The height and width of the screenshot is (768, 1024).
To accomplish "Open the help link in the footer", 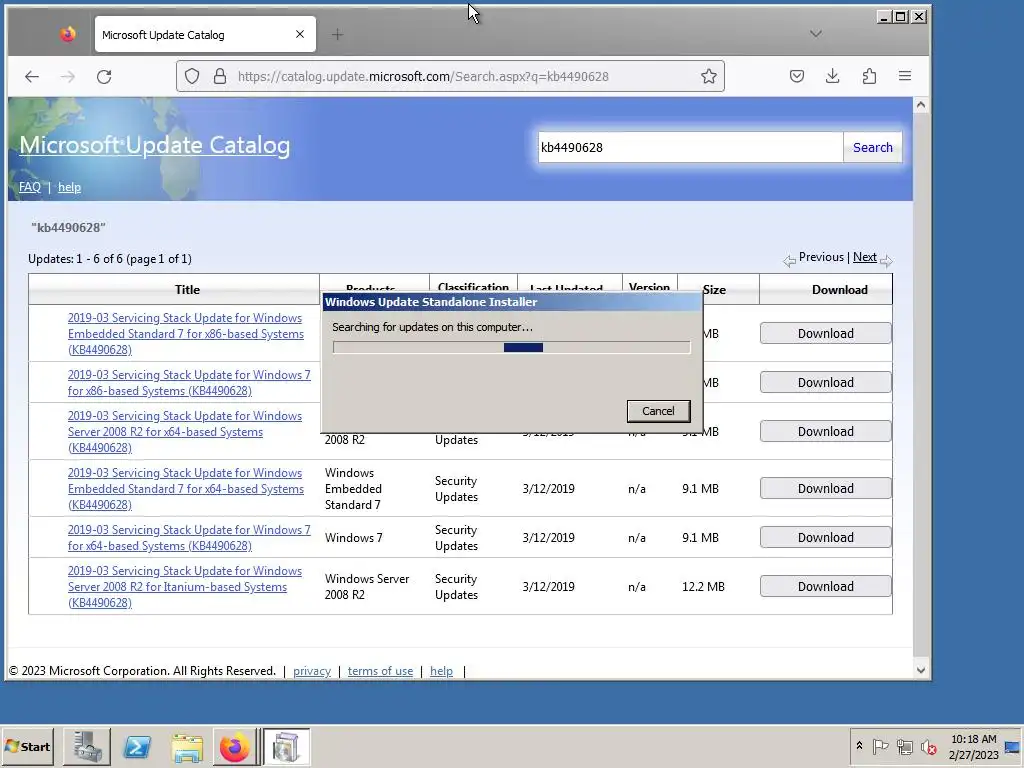I will tap(441, 671).
